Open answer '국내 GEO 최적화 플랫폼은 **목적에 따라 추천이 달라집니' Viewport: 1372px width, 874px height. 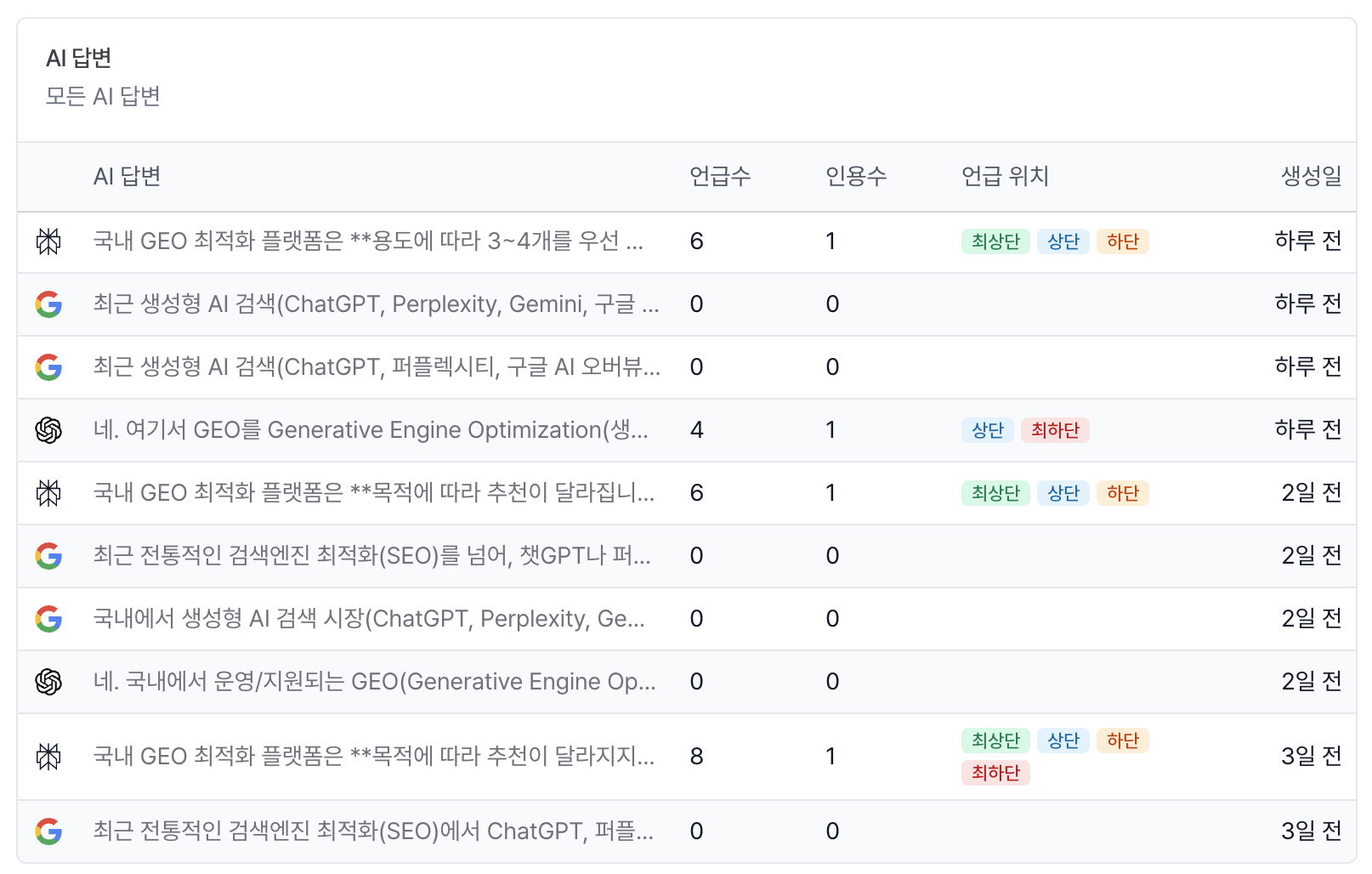click(x=374, y=493)
